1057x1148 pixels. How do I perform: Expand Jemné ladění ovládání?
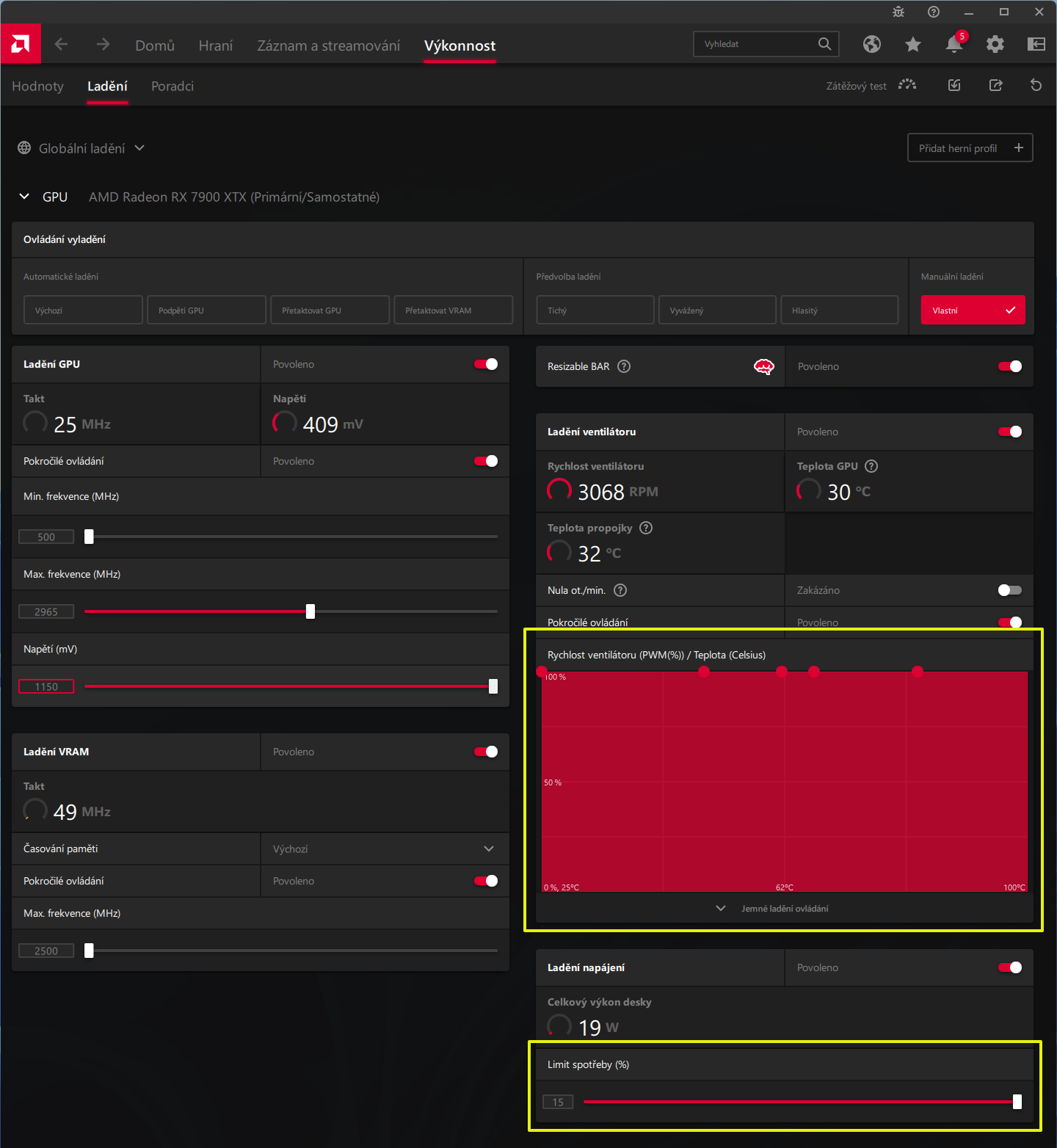(784, 909)
